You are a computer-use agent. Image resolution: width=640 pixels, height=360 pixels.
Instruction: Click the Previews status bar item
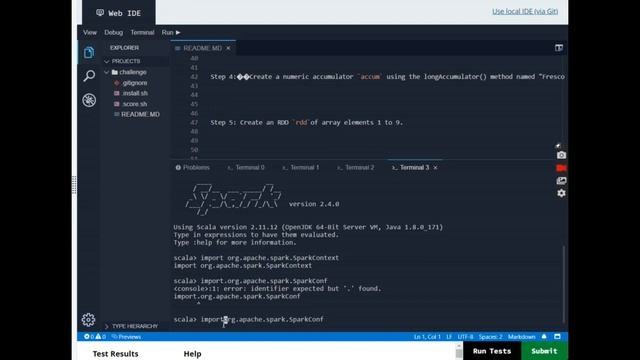click(x=127, y=337)
